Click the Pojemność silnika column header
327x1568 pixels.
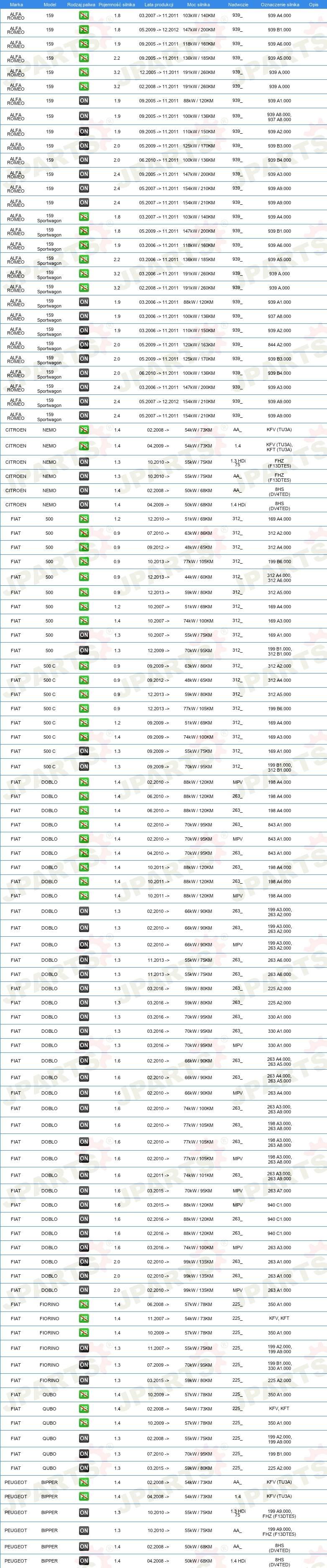[117, 4]
